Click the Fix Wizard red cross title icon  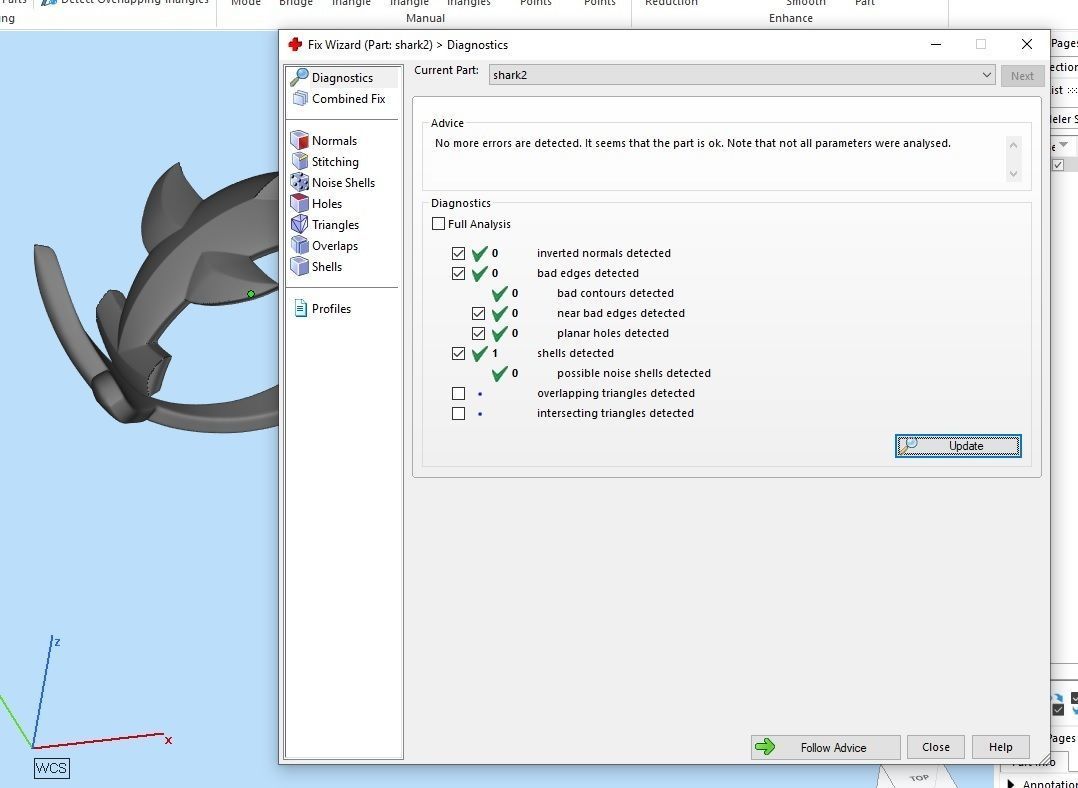click(x=295, y=45)
